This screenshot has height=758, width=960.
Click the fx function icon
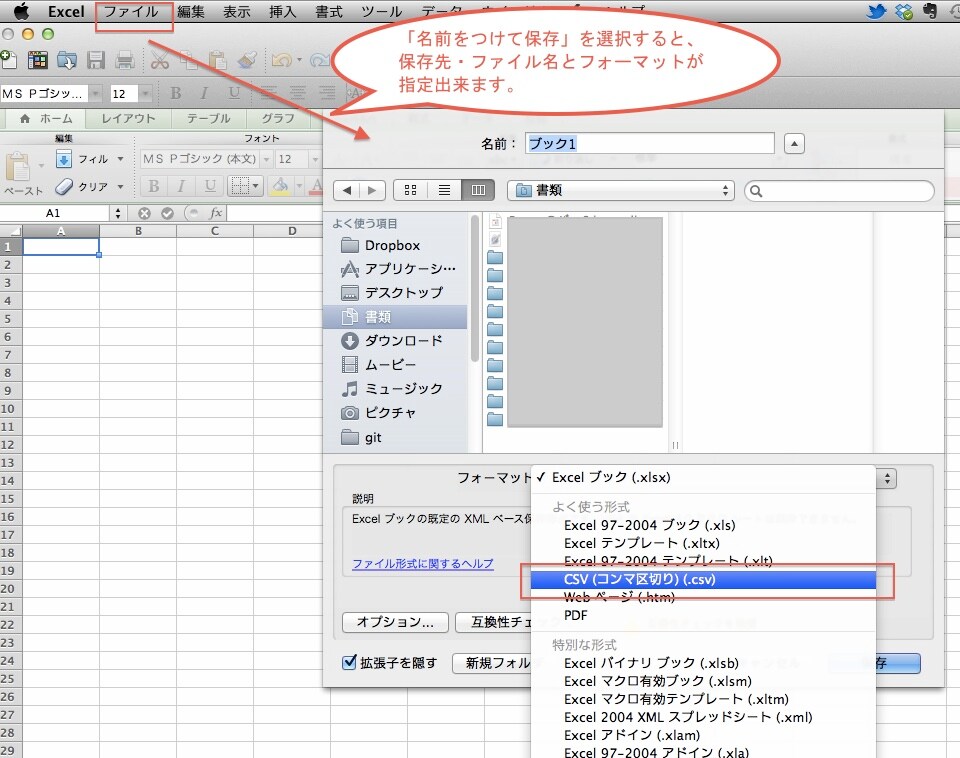215,213
